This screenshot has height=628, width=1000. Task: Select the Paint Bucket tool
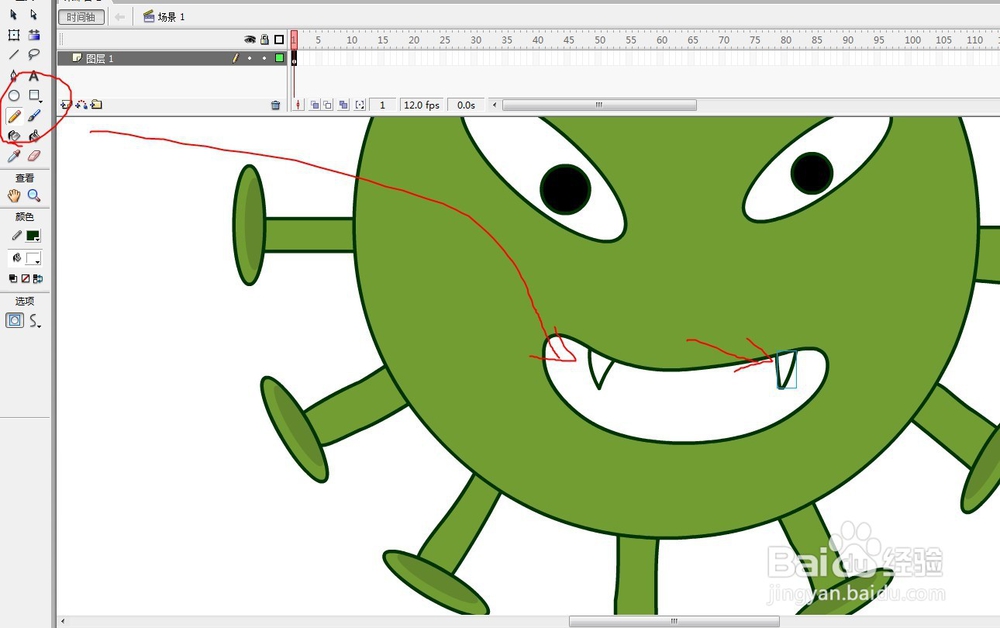(x=34, y=136)
